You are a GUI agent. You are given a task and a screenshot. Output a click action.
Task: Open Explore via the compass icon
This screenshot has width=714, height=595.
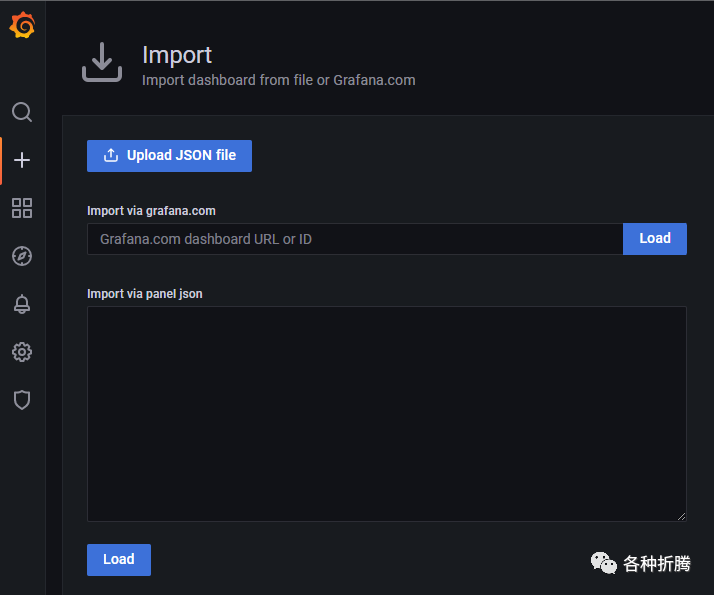pos(22,257)
